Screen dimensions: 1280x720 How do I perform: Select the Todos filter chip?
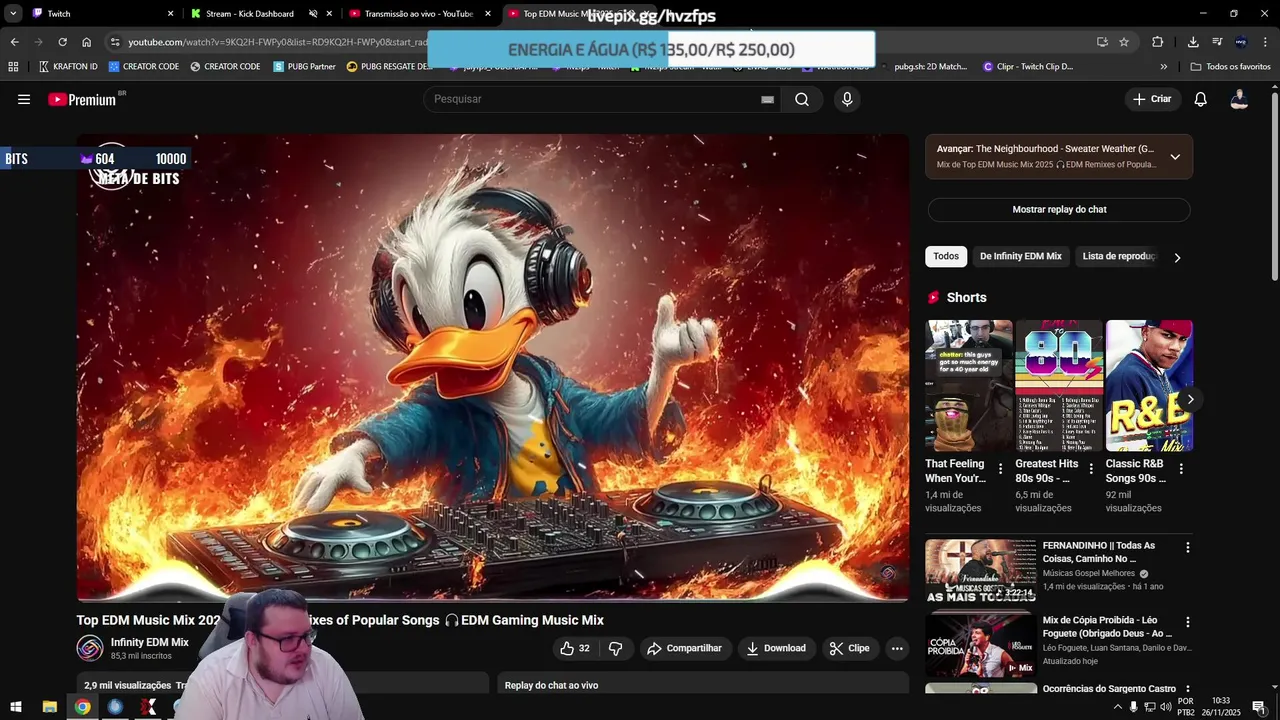tap(946, 257)
